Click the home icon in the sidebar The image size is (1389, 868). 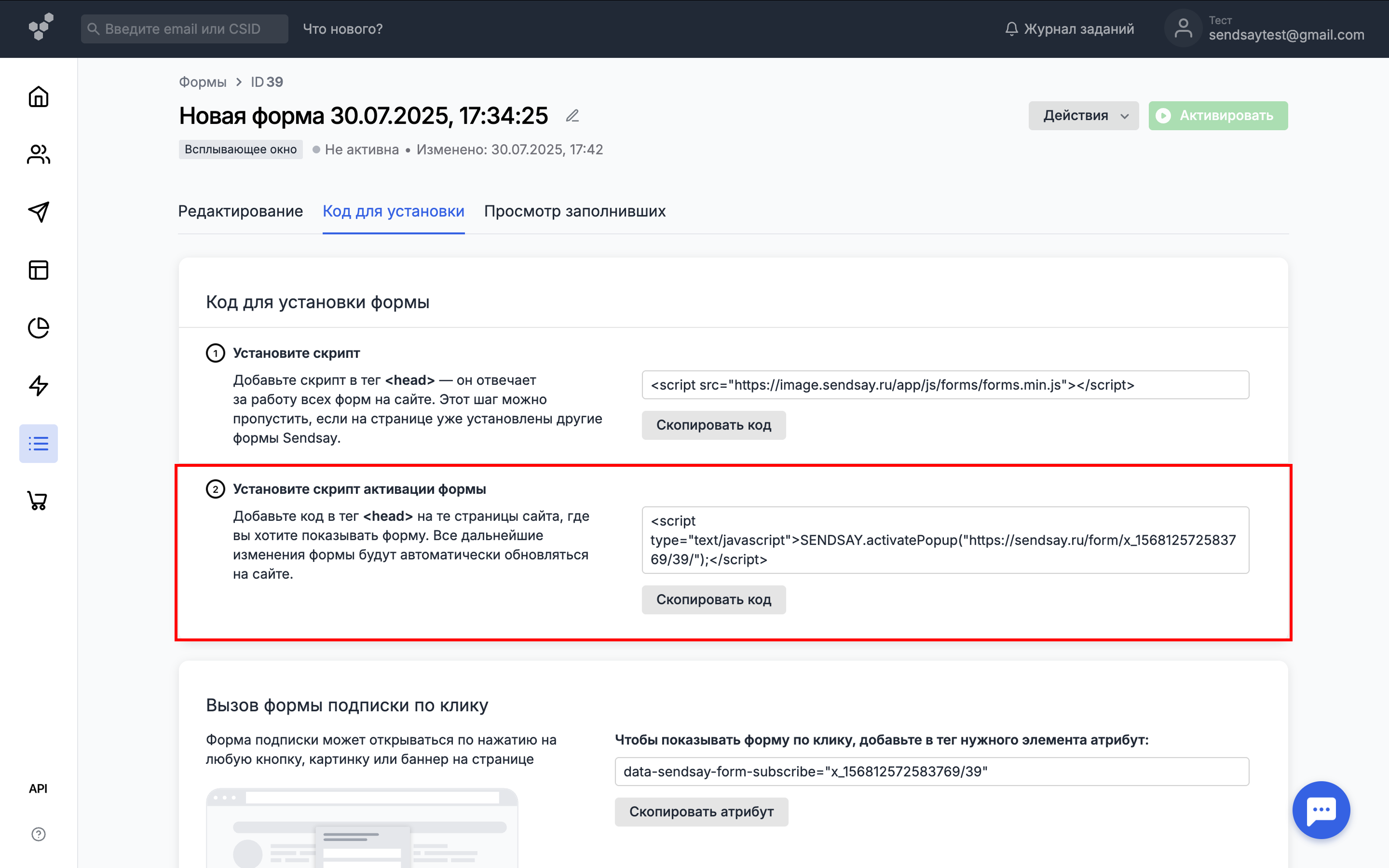tap(39, 96)
